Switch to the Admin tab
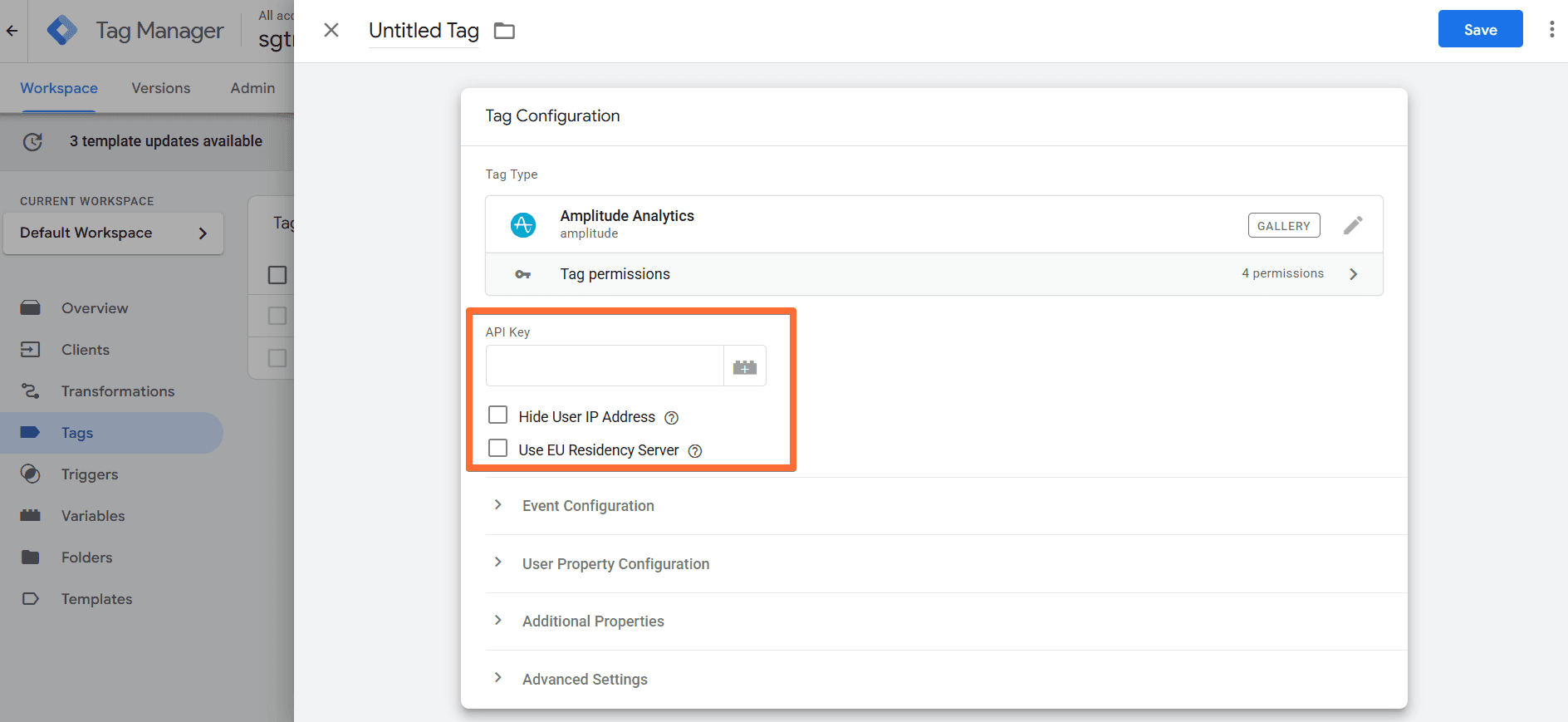 [252, 88]
